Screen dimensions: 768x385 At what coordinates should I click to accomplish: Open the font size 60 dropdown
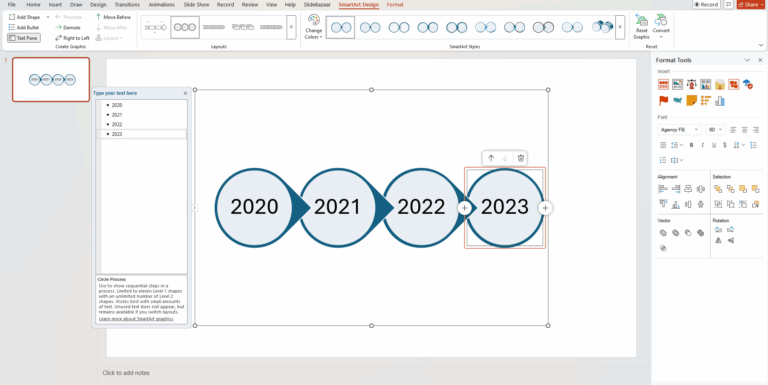tap(715, 130)
